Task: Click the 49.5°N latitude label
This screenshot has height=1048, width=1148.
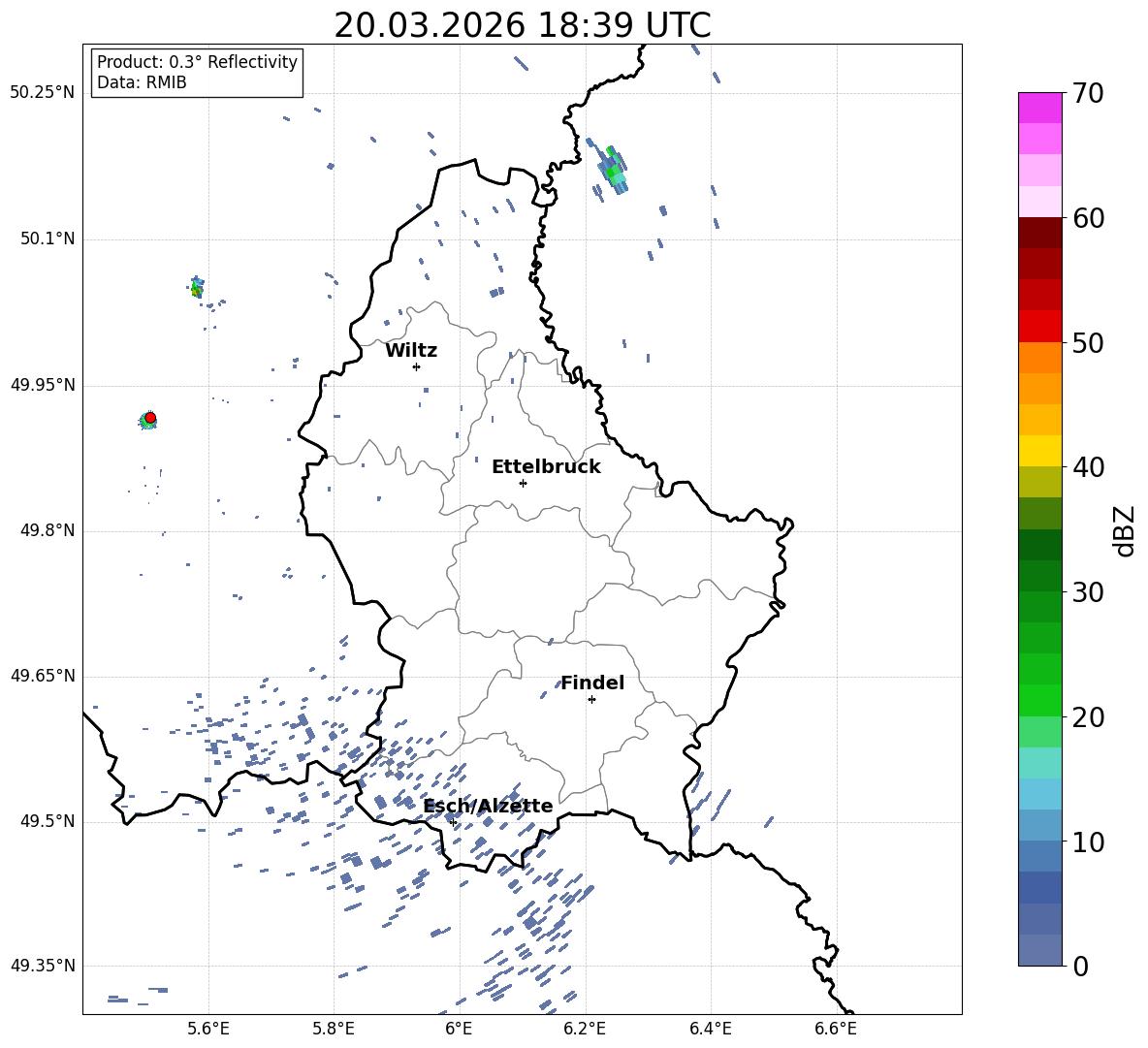Action: pos(48,821)
